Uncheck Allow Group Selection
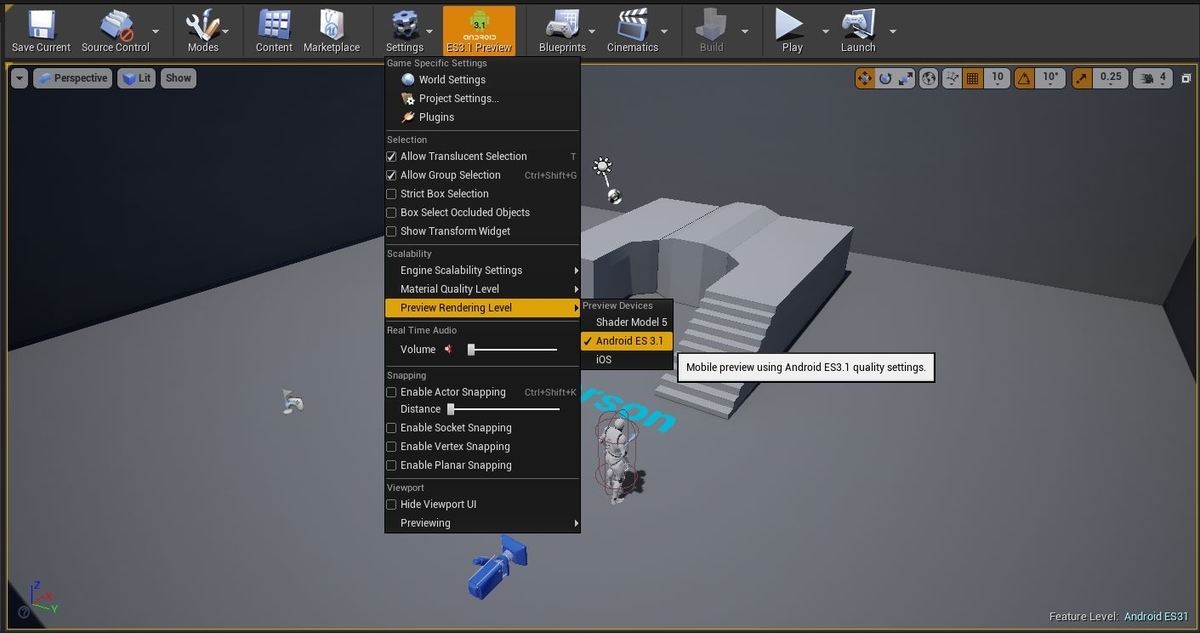1200x633 pixels. (x=392, y=175)
